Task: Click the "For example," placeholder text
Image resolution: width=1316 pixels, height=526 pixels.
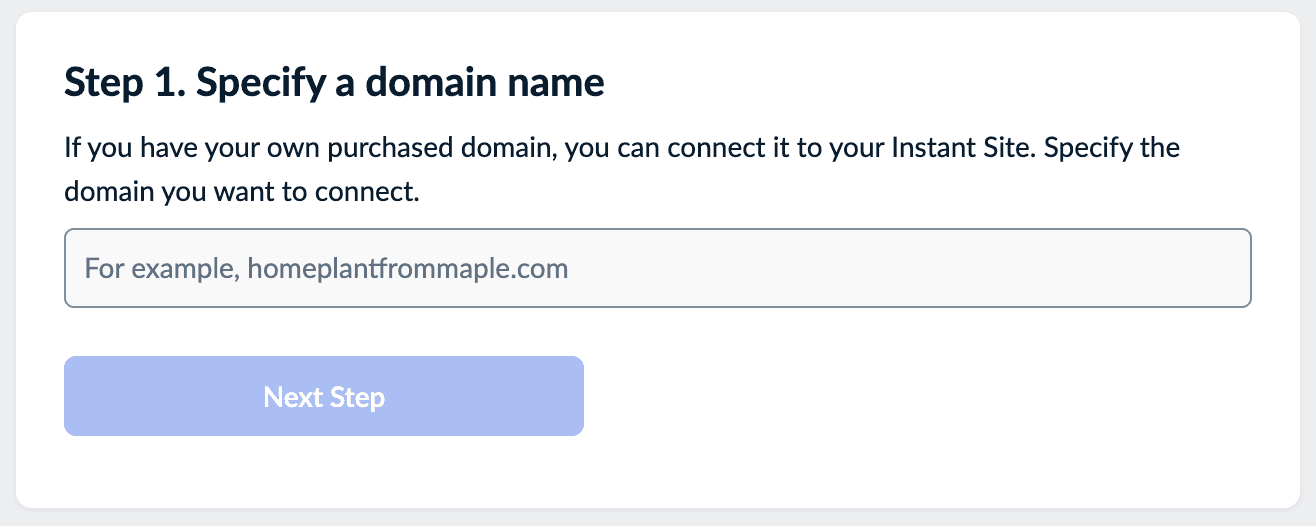Action: click(x=162, y=269)
